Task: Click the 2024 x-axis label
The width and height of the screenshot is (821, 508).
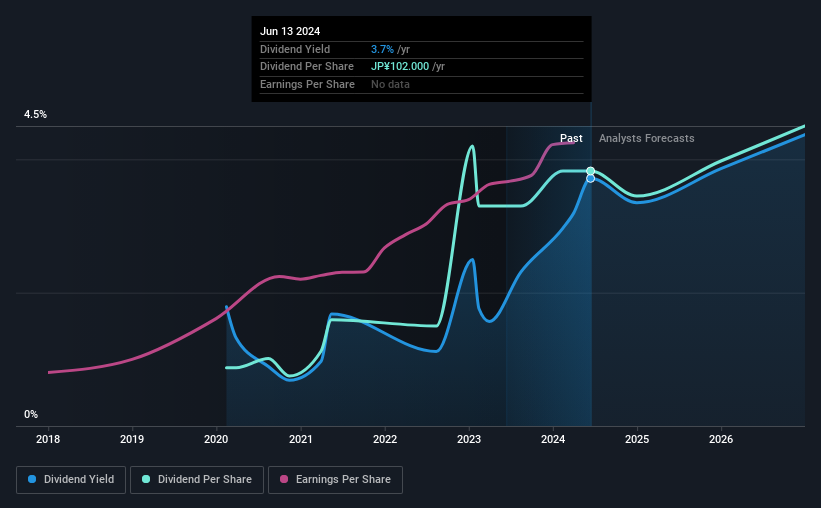Action: [553, 439]
